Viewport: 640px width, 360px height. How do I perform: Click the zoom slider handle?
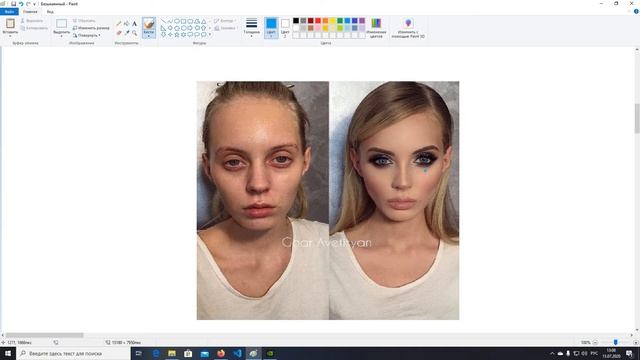[616, 342]
